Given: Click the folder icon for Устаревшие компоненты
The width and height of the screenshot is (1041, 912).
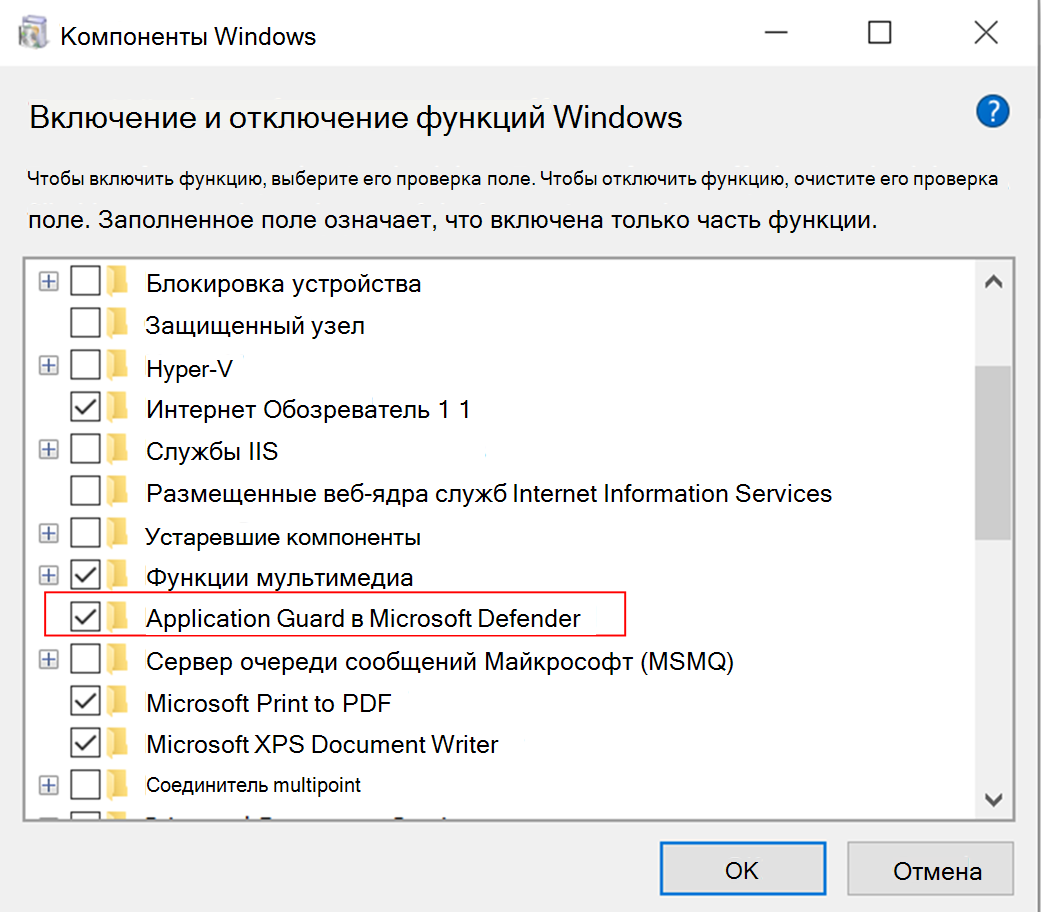Looking at the screenshot, I should point(118,533).
